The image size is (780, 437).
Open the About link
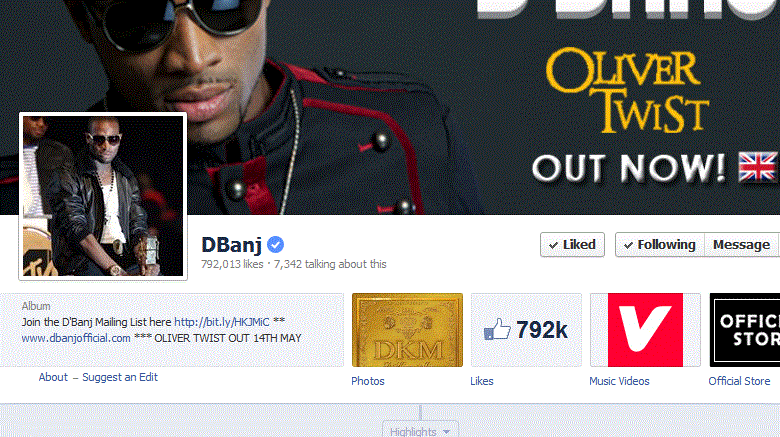point(53,377)
